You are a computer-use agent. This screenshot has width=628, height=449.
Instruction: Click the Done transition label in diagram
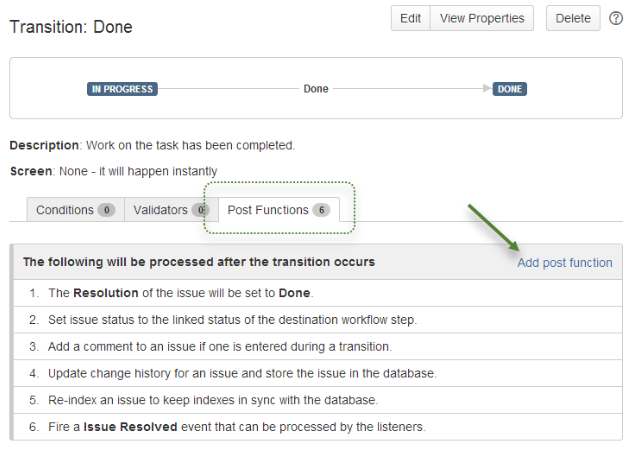(x=316, y=89)
